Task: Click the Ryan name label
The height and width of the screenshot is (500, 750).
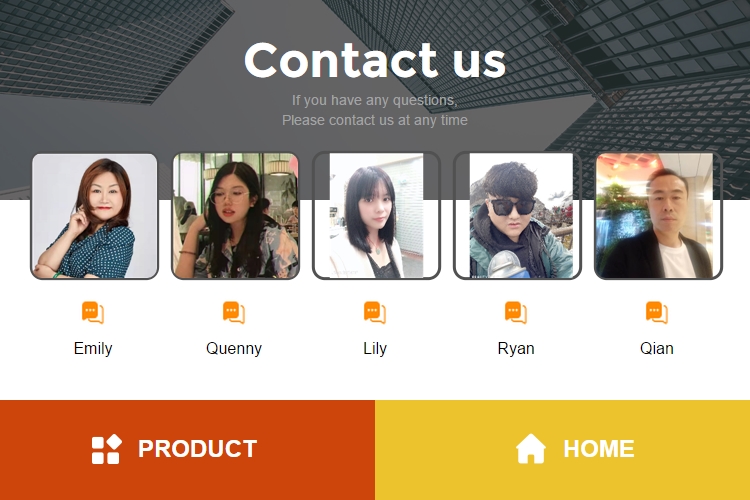Action: 516,349
